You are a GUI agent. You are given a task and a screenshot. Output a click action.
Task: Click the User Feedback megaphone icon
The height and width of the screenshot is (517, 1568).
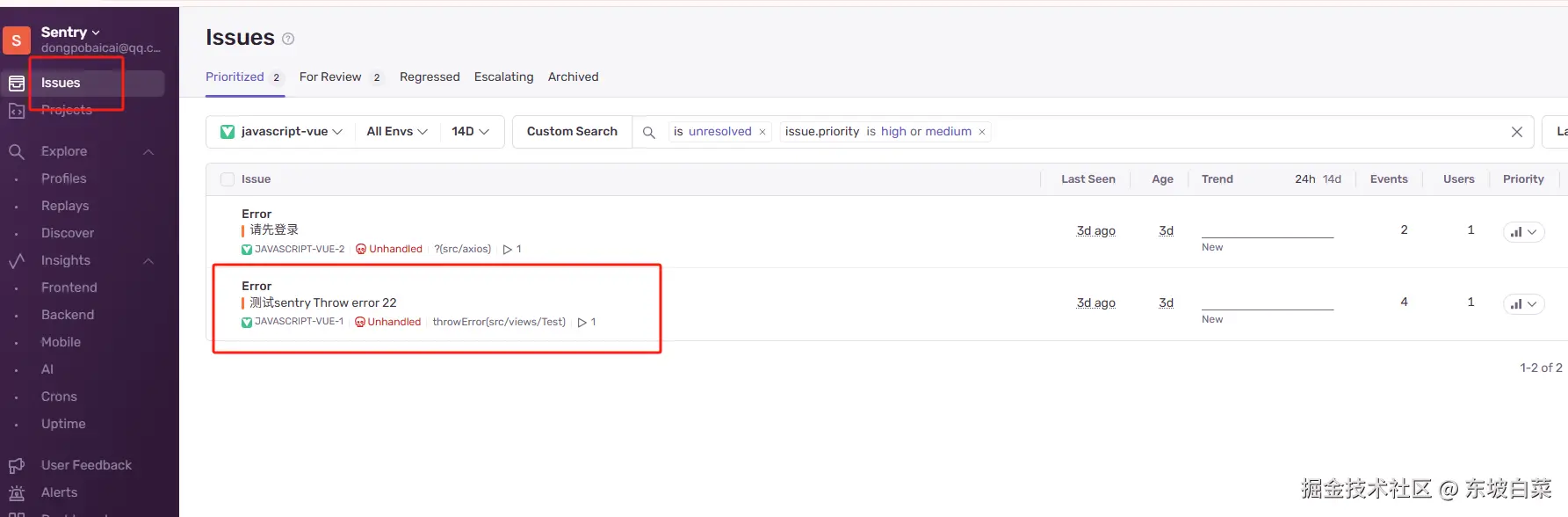17,466
